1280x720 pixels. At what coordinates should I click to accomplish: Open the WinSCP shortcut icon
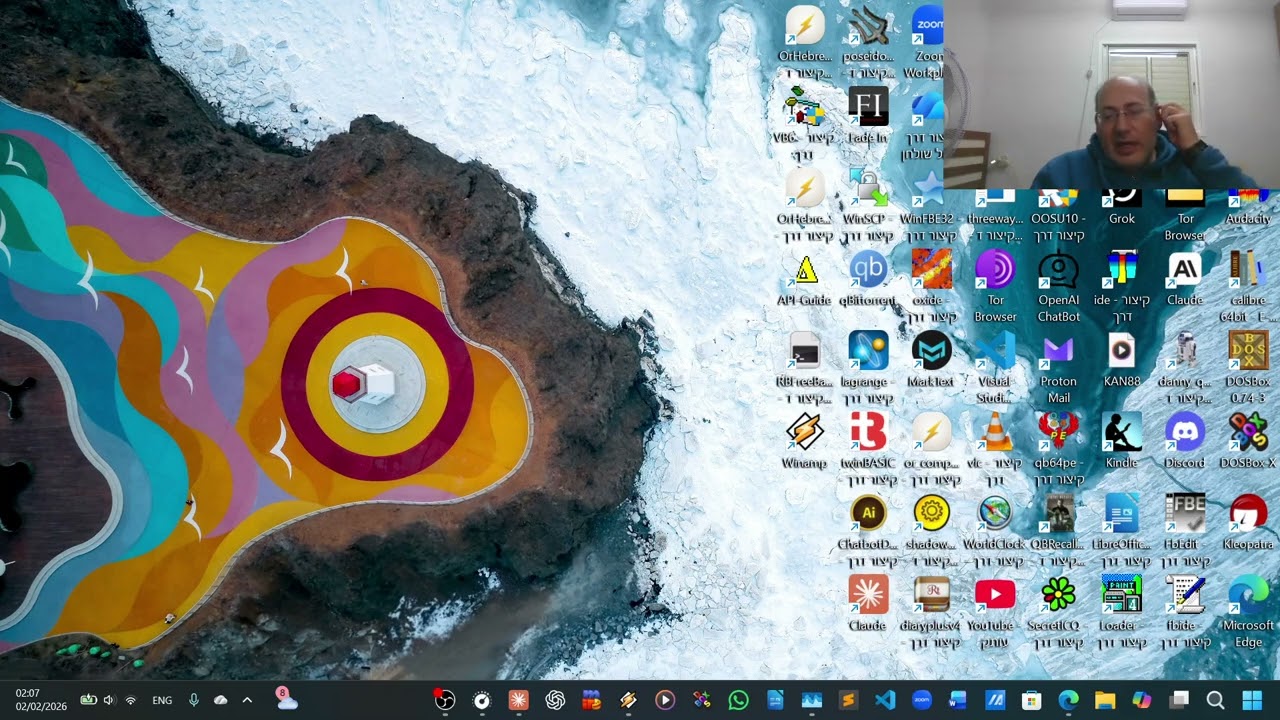tap(868, 187)
